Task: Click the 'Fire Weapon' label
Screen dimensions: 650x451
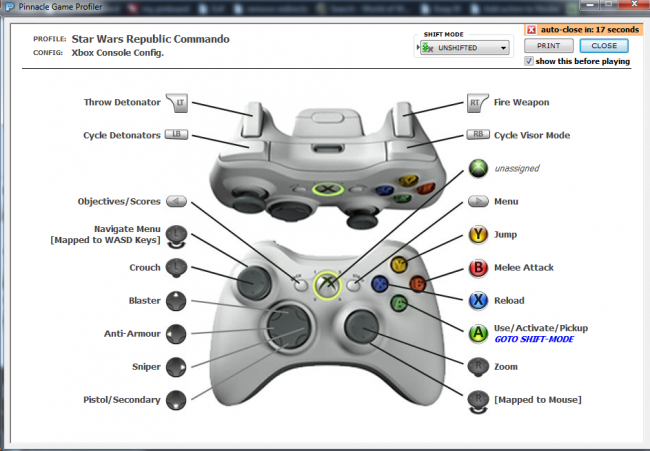Action: point(521,102)
